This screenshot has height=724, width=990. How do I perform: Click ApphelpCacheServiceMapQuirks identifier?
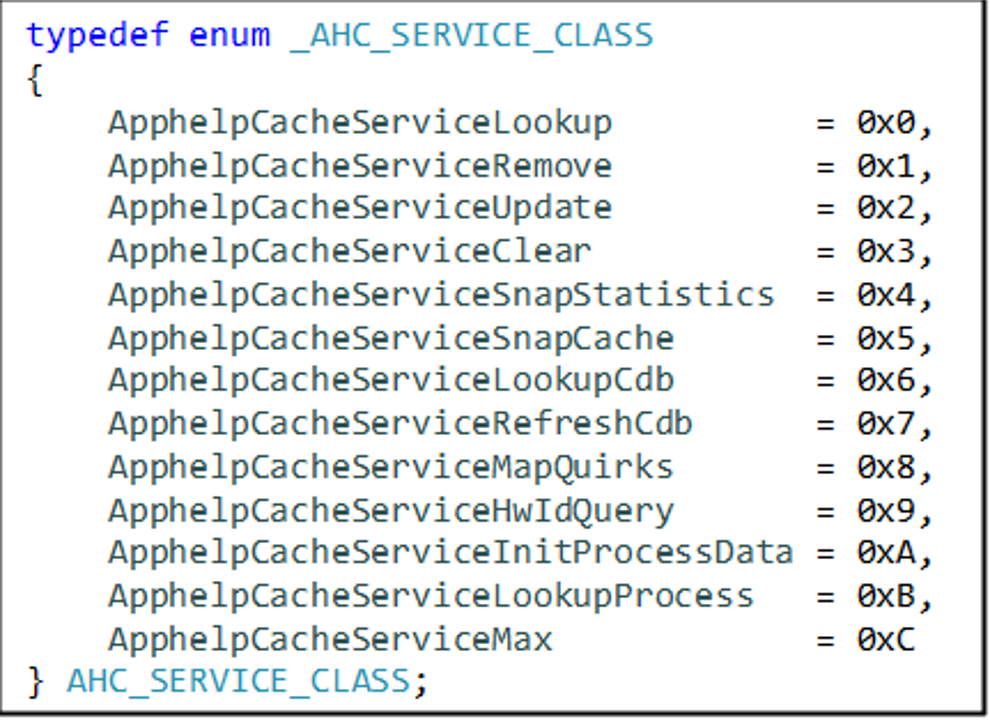tap(391, 468)
